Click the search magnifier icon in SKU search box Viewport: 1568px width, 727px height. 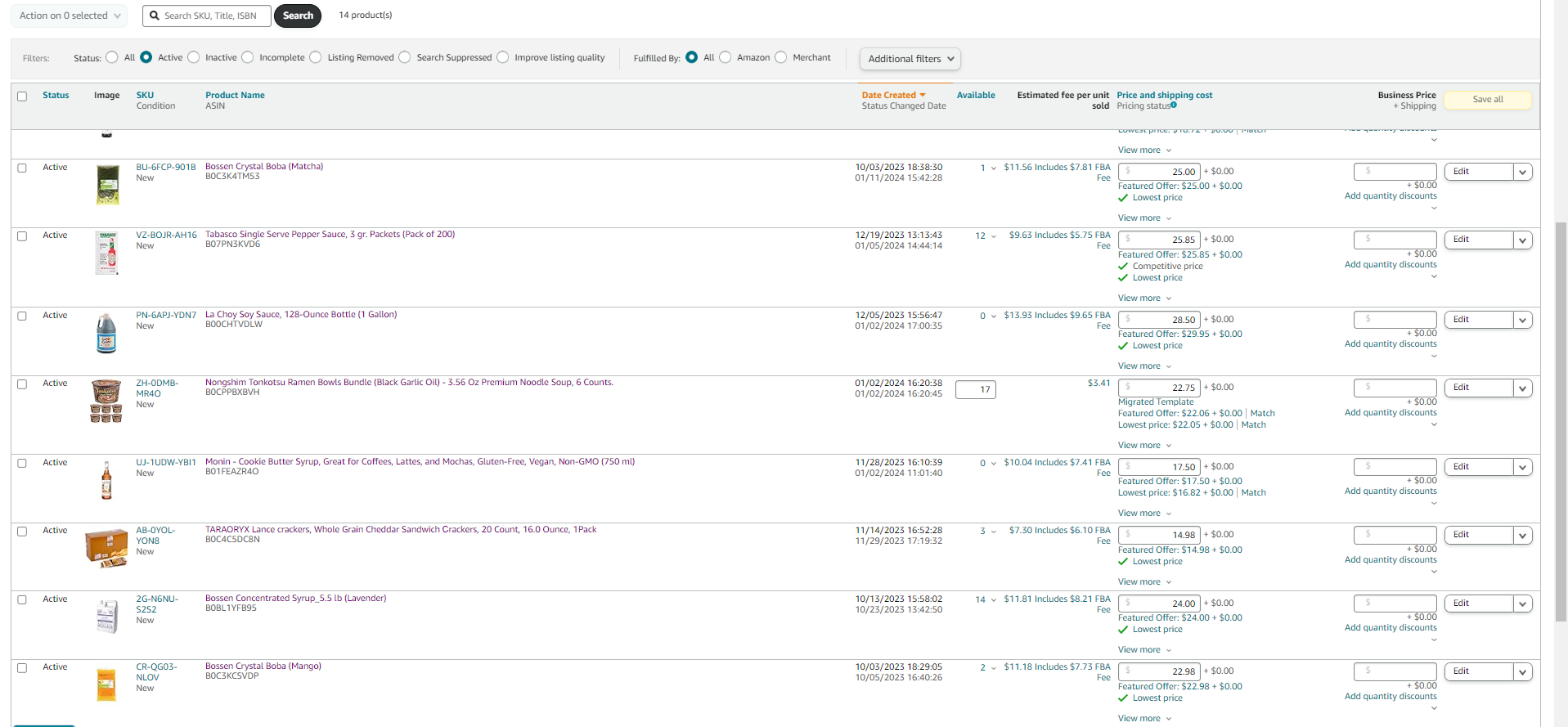tap(154, 16)
